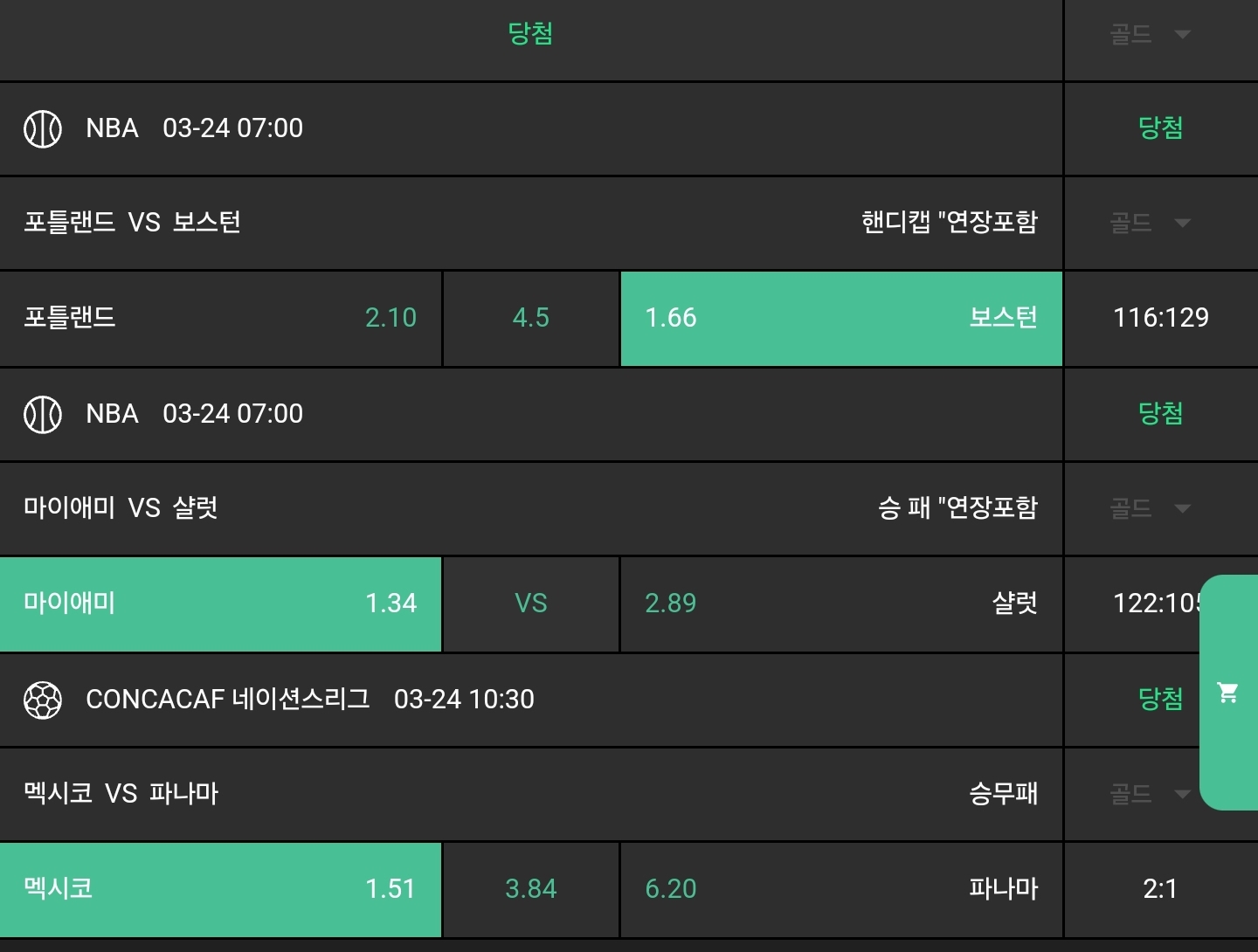Toggle the 마이애미 1.34 selection
The image size is (1258, 952).
220,604
